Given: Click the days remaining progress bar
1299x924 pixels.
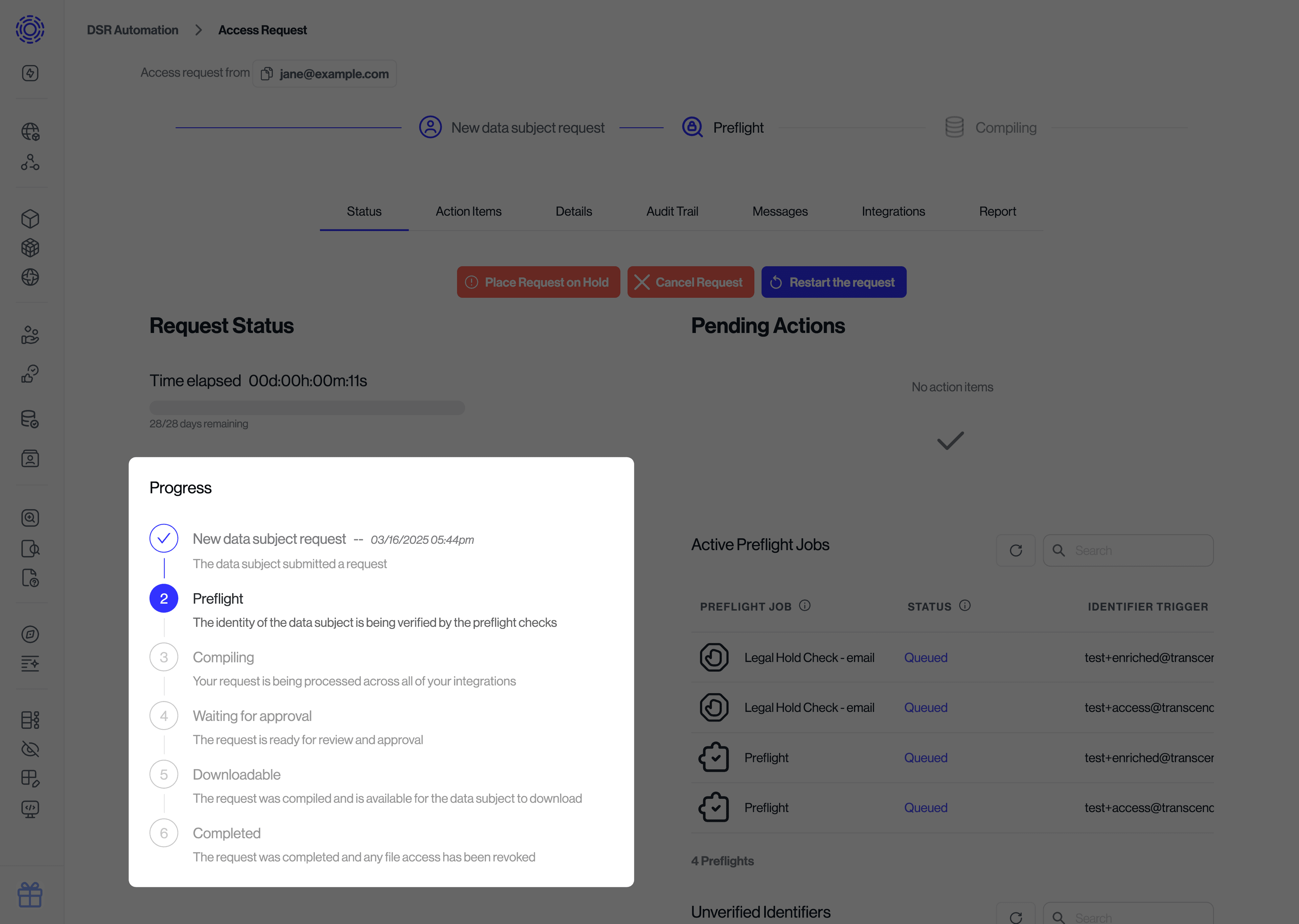Looking at the screenshot, I should coord(307,407).
